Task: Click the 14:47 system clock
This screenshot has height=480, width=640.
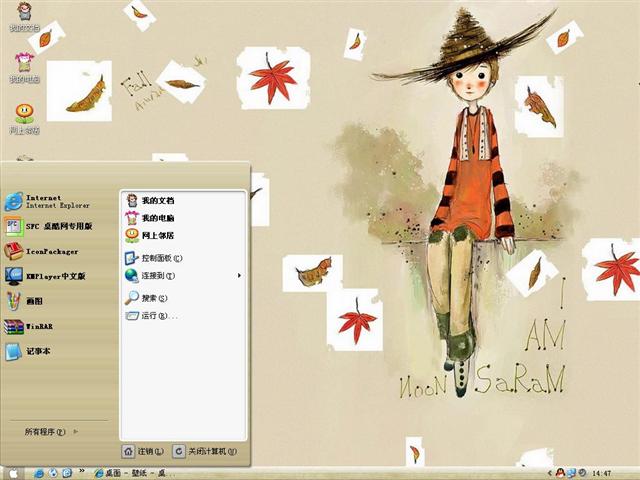Action: pyautogui.click(x=602, y=473)
